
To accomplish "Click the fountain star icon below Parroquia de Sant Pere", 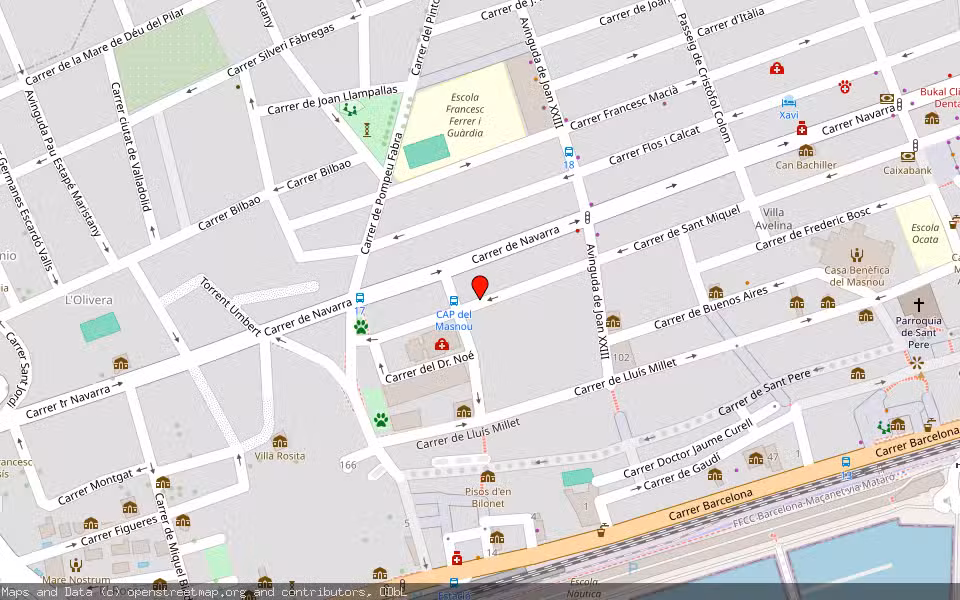I will tap(917, 363).
